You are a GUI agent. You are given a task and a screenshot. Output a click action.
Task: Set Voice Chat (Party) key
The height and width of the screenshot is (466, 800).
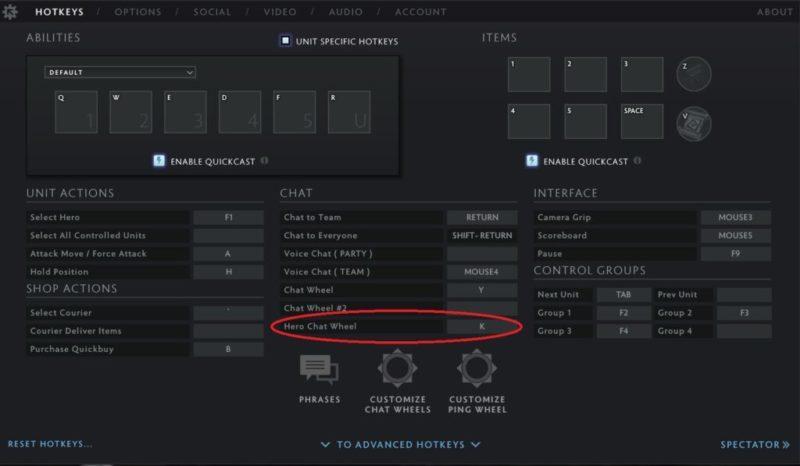(x=482, y=254)
